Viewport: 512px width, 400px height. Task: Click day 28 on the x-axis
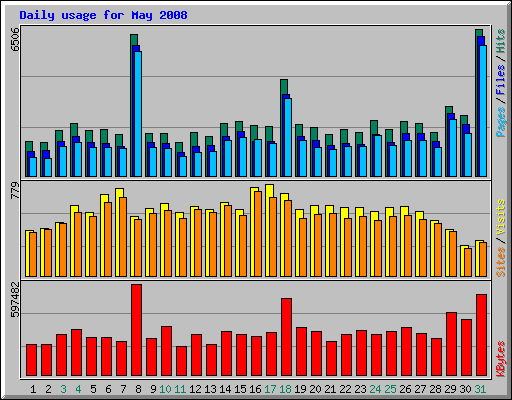[435, 389]
